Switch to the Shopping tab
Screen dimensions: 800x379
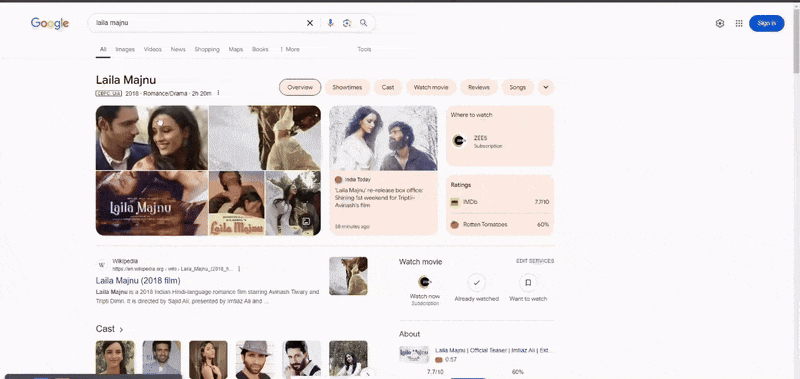pyautogui.click(x=207, y=49)
